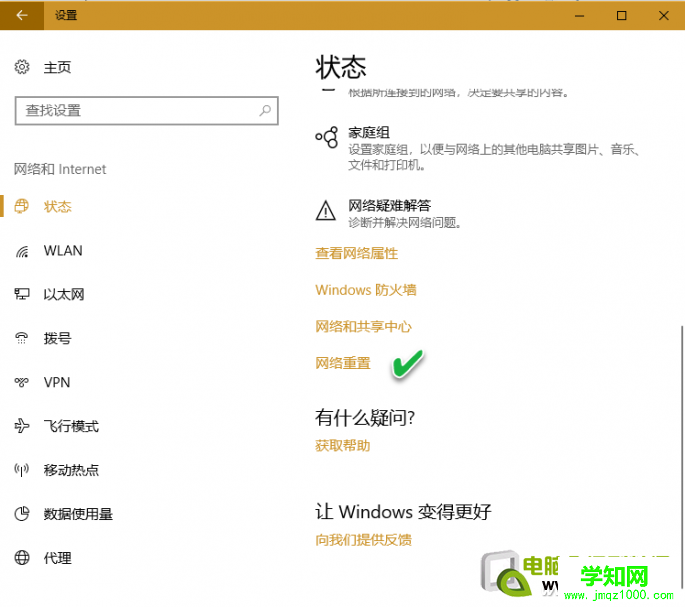Open 移动热点 settings page
This screenshot has width=685, height=607.
pos(71,470)
